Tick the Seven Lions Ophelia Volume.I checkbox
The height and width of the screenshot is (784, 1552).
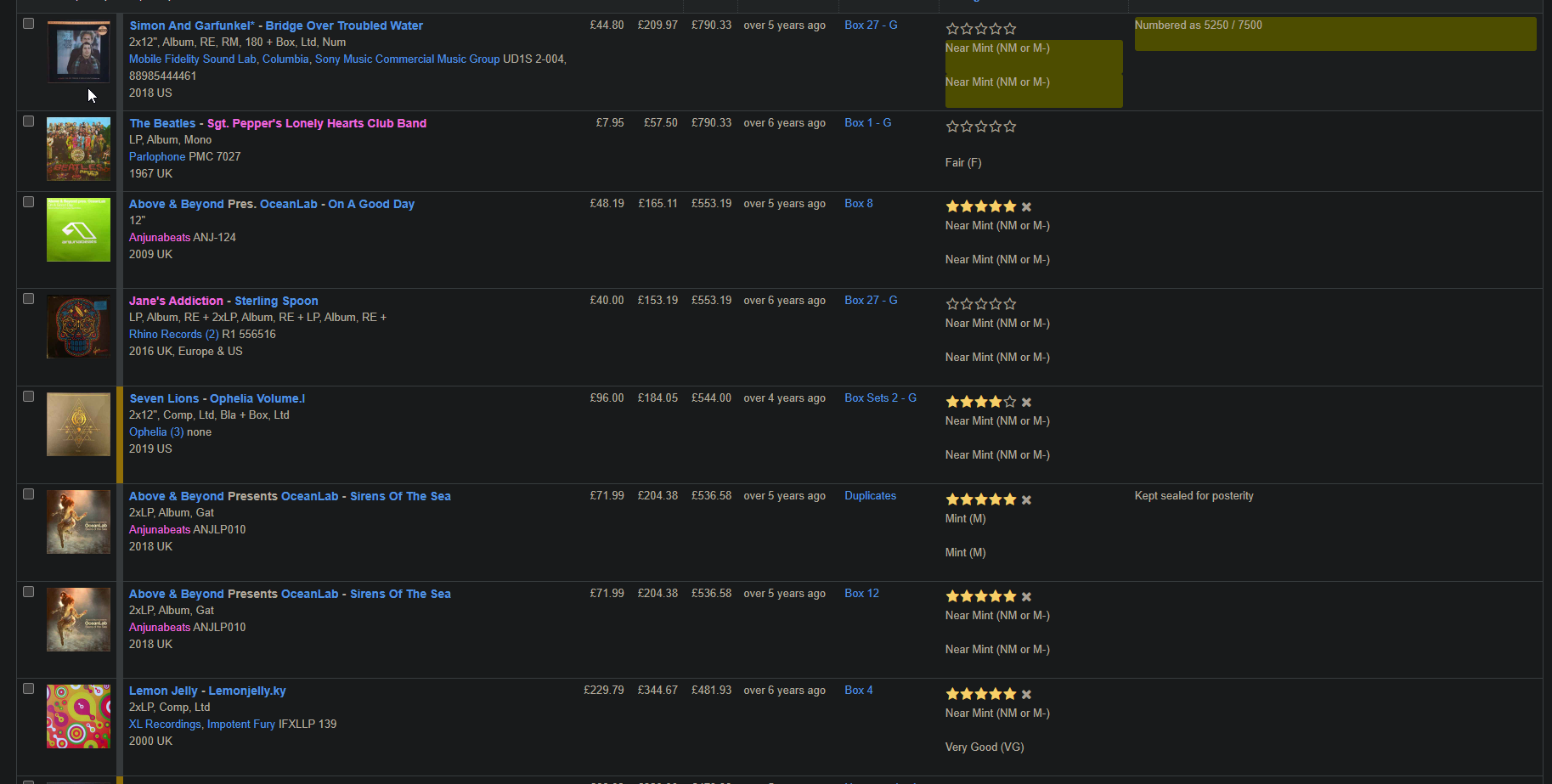28,397
